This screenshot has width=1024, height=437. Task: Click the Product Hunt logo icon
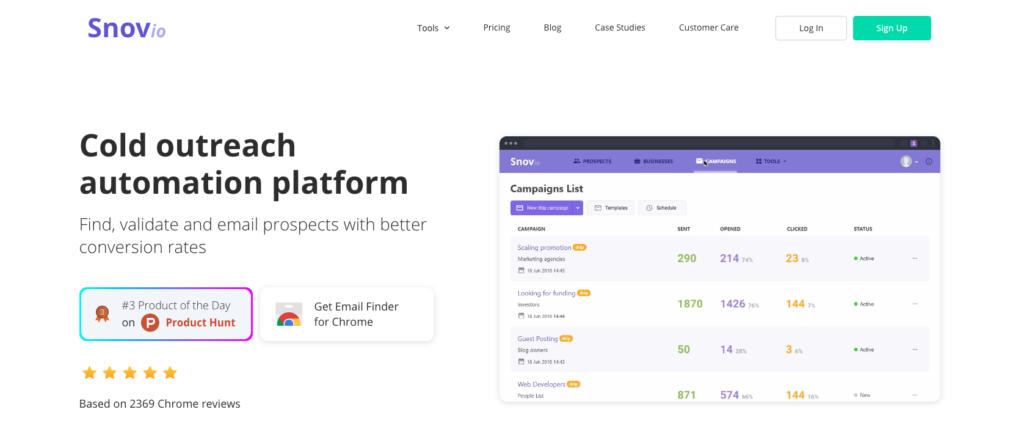(x=150, y=322)
